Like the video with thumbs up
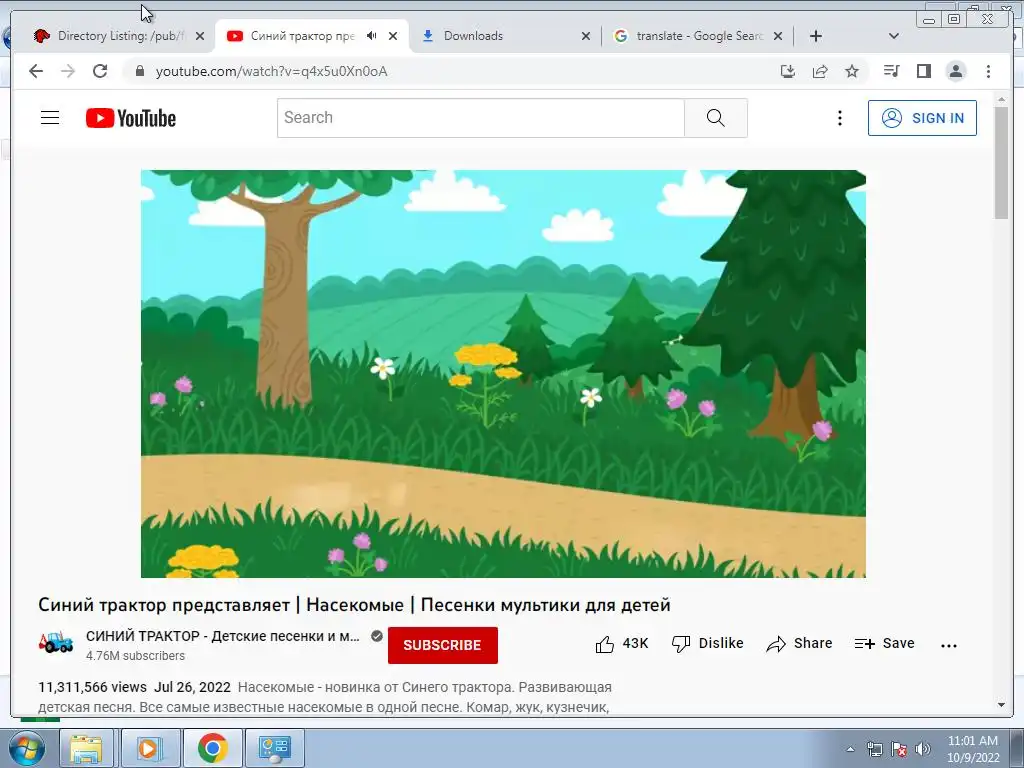The width and height of the screenshot is (1024, 768). (622, 644)
